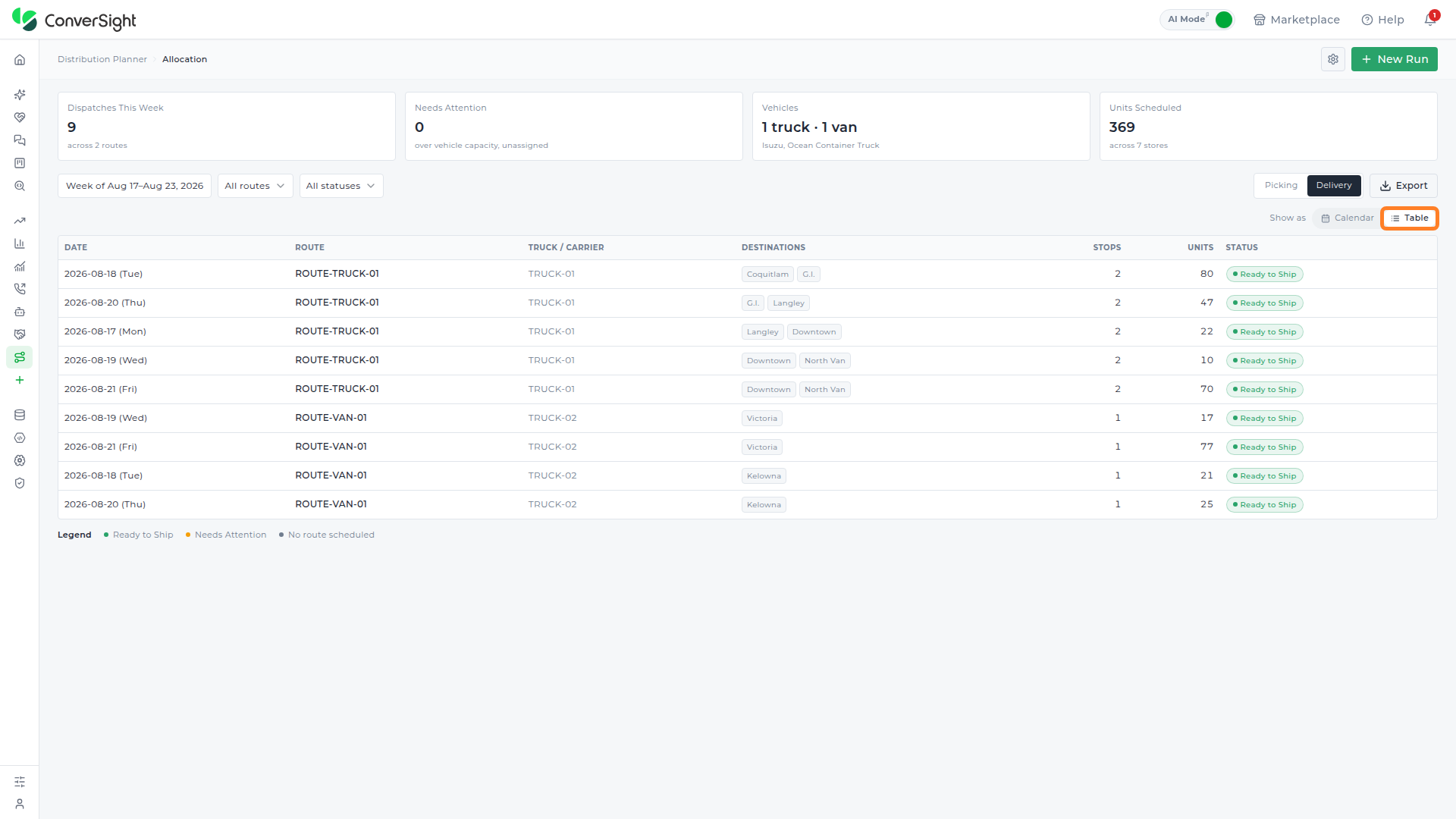This screenshot has height=819, width=1456.
Task: Go to Distribution Planner breadcrumb
Action: coord(102,59)
